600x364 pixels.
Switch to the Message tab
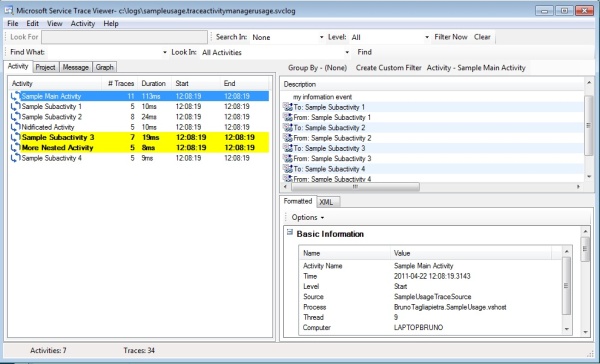point(76,67)
